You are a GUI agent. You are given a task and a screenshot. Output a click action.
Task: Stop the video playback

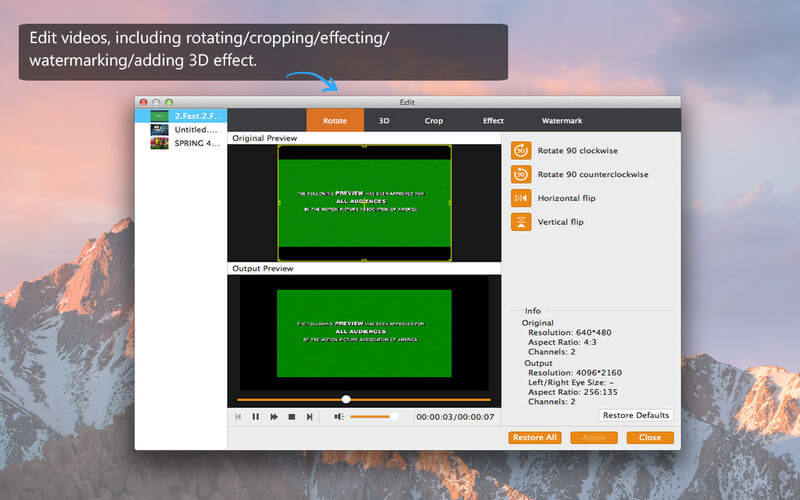pos(292,417)
